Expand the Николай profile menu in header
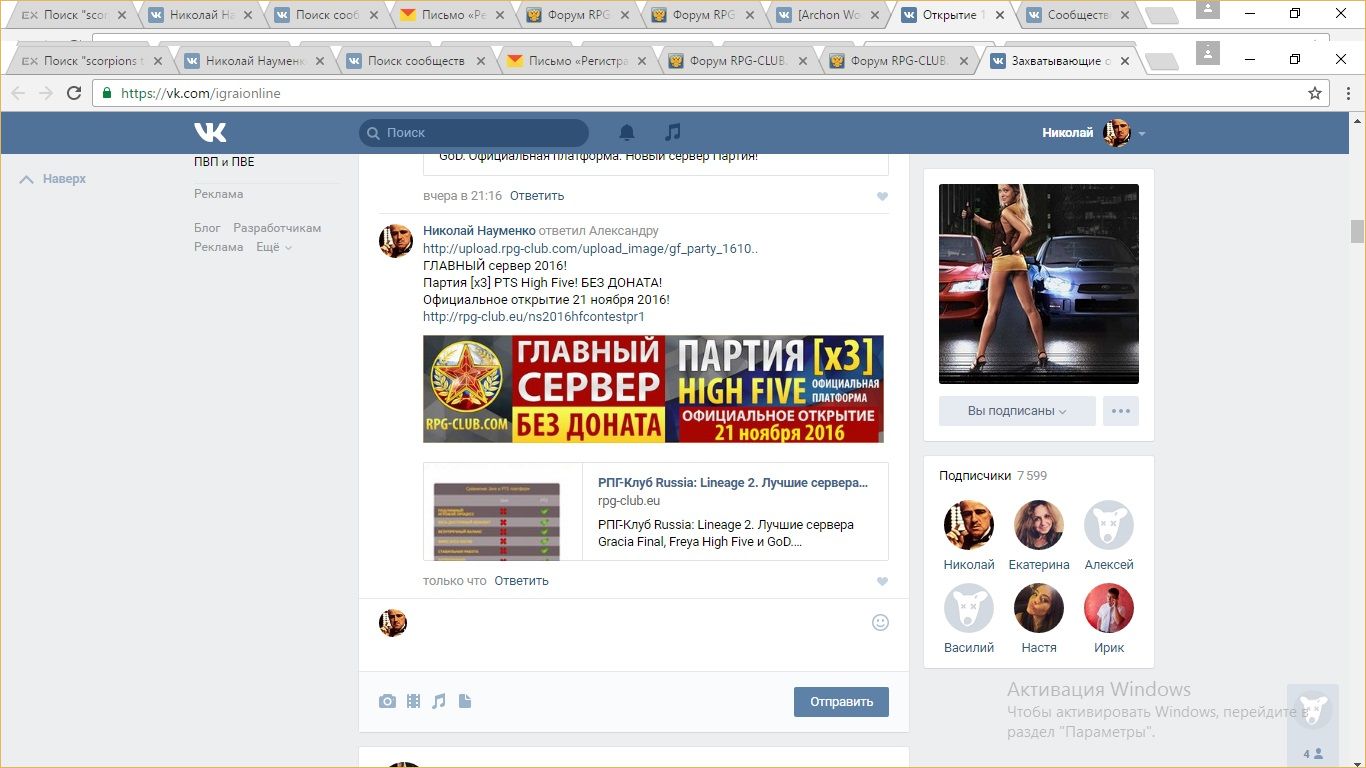This screenshot has width=1366, height=768. click(x=1093, y=133)
